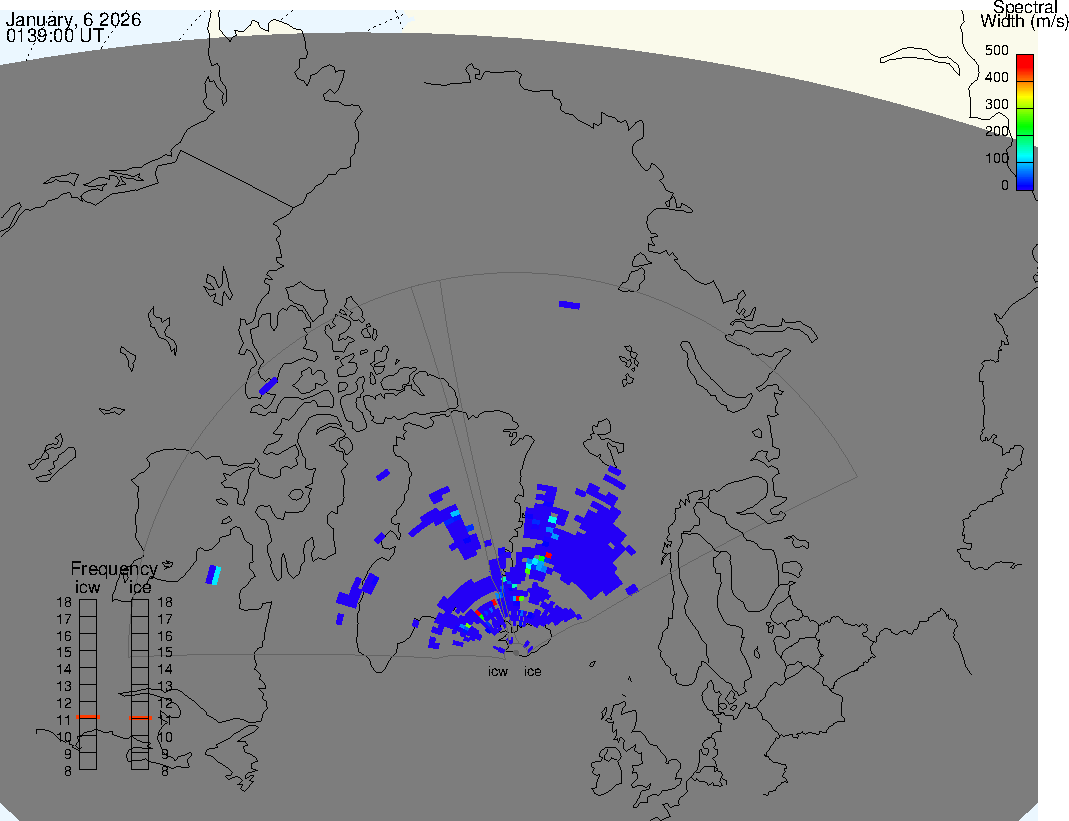The height and width of the screenshot is (821, 1069).
Task: Click the 300 label on the color scale
Action: 997,104
